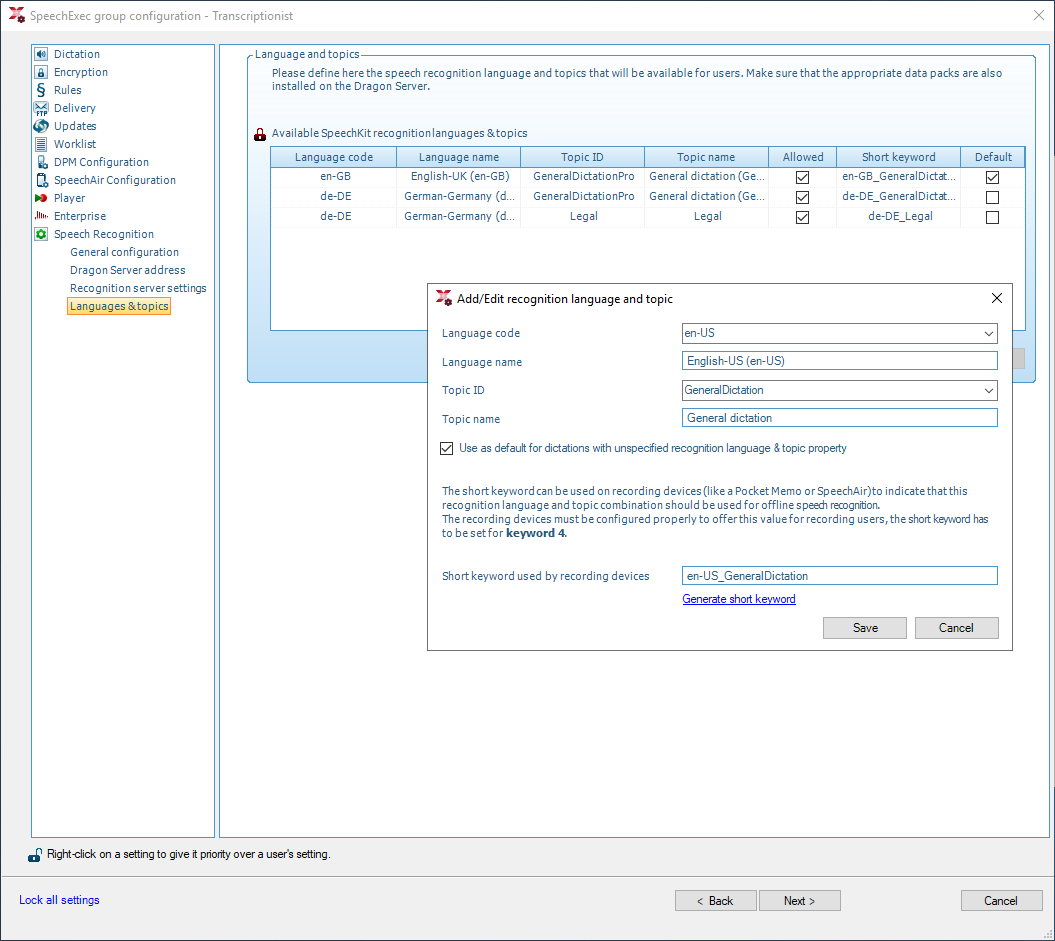Toggle Default checkbox for de-DE GeneralDictationPro row

click(x=992, y=197)
